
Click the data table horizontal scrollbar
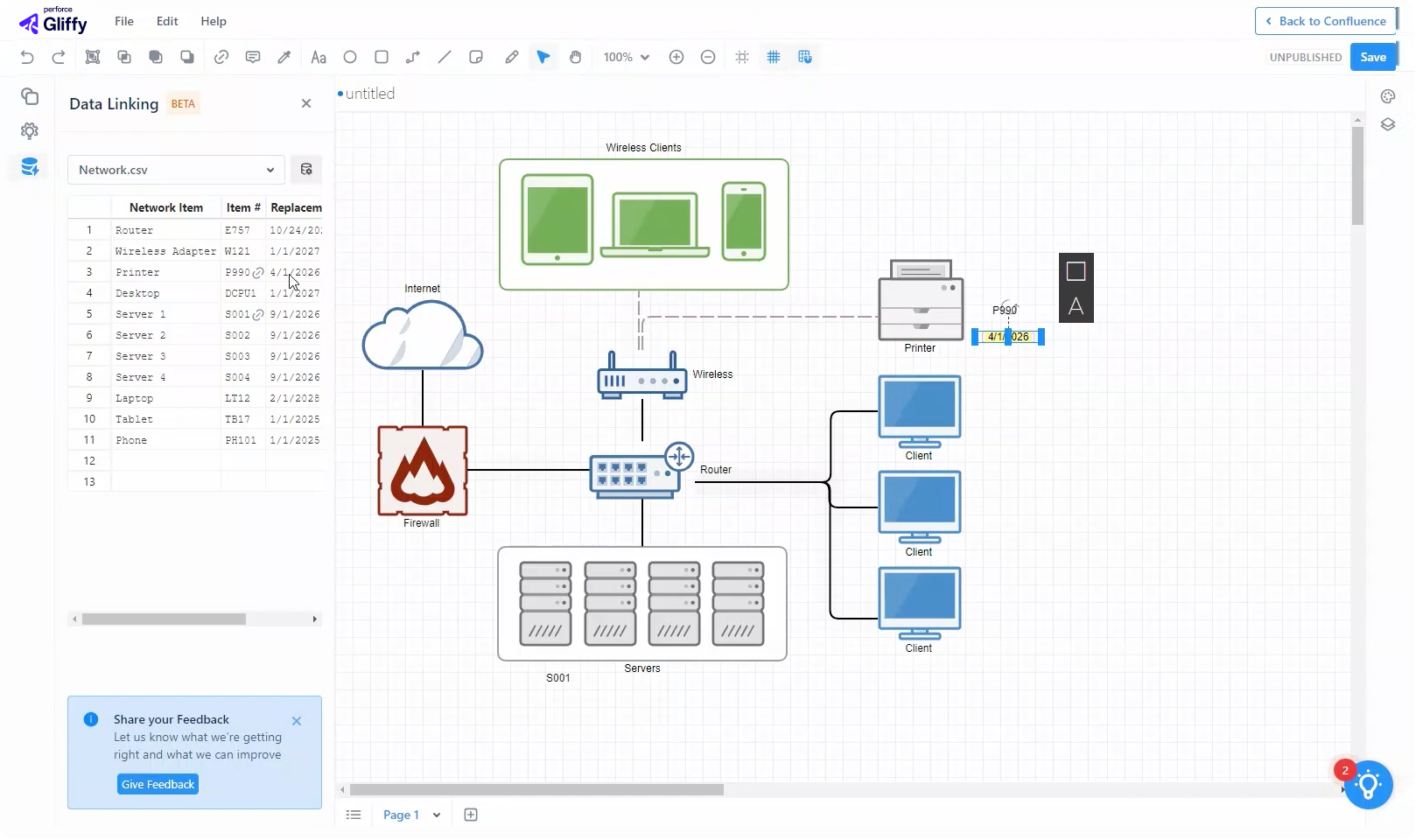point(165,619)
